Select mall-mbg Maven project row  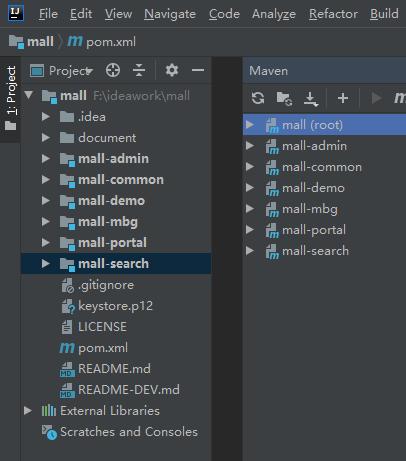pyautogui.click(x=324, y=209)
